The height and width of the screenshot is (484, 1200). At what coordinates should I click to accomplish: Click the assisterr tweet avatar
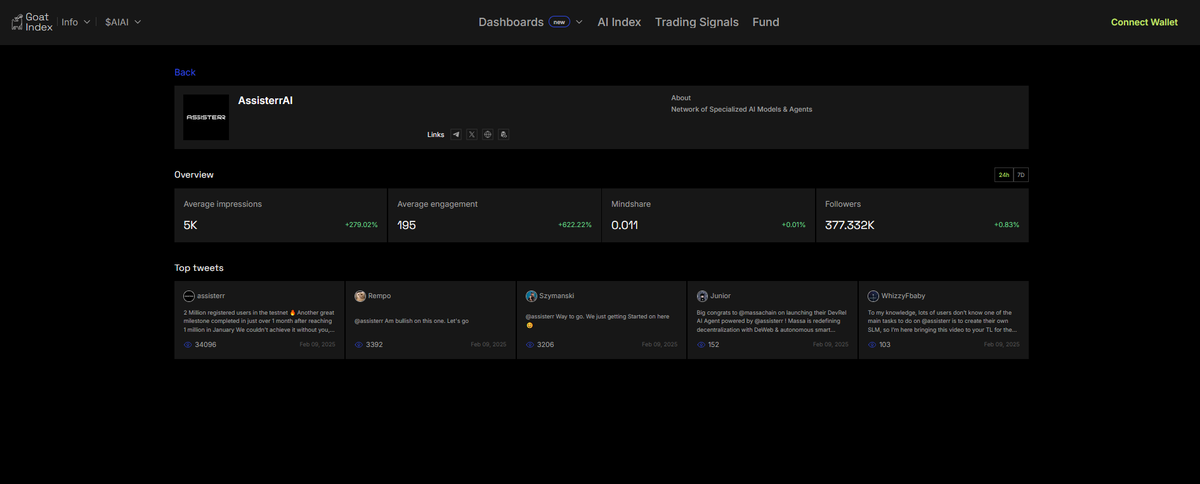[x=189, y=296]
